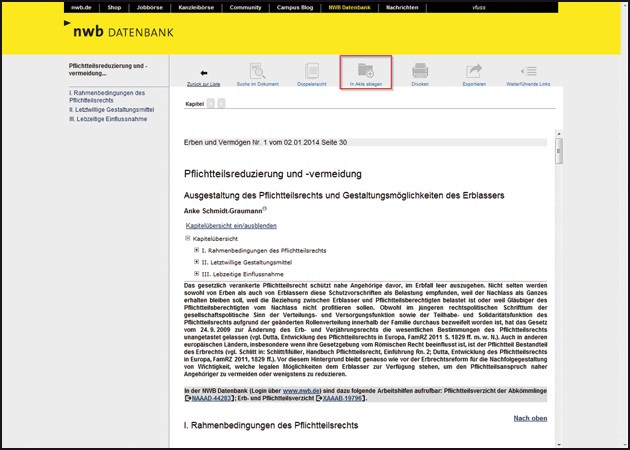
Task: Toggle 'Kapitelübersicht ein/ausblenden' link
Action: pyautogui.click(x=231, y=226)
